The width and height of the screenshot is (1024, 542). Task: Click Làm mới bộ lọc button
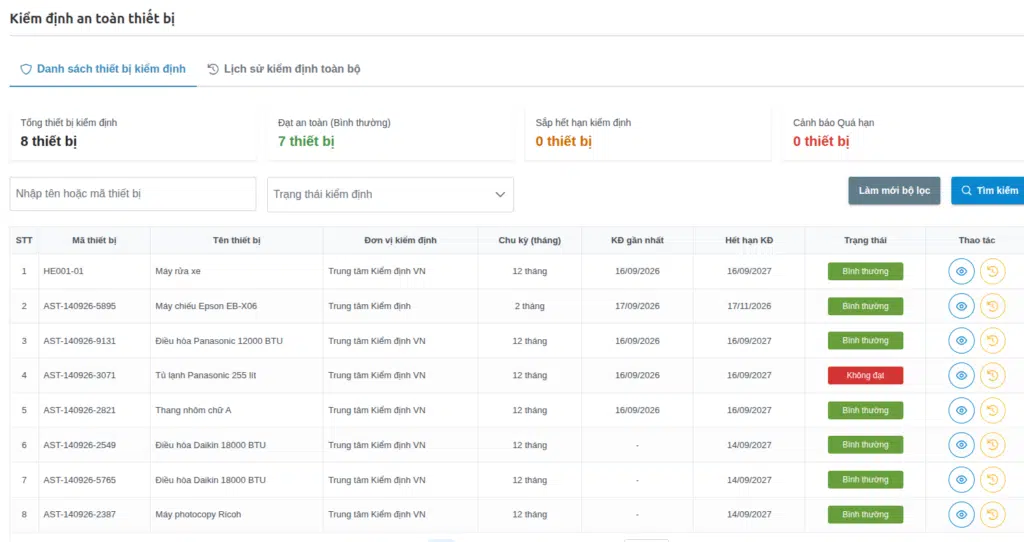(894, 191)
